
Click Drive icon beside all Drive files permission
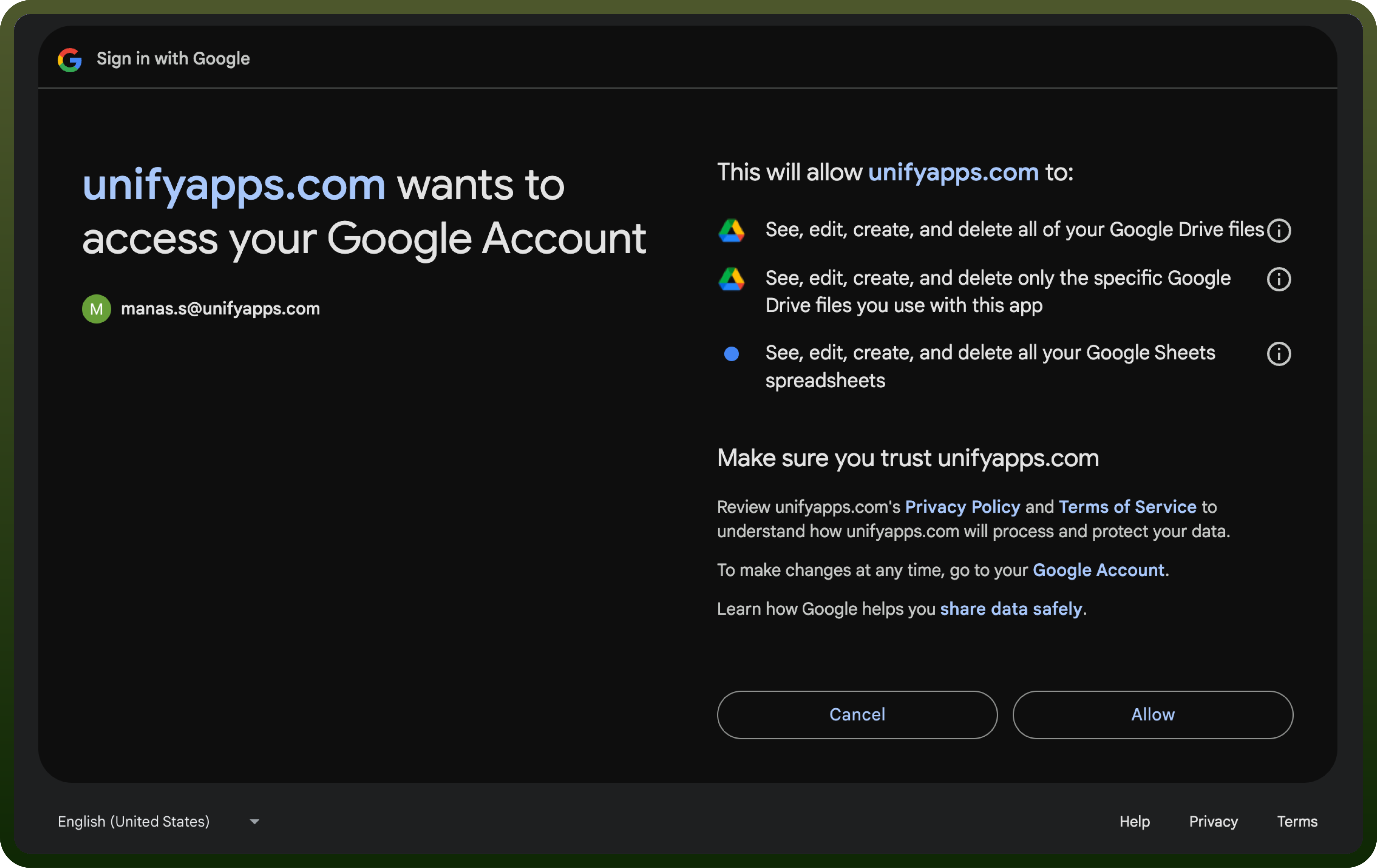coord(731,230)
